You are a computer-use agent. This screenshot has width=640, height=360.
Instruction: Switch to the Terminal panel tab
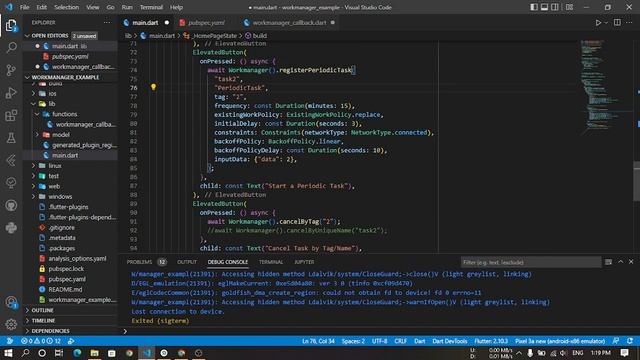pyautogui.click(x=271, y=262)
